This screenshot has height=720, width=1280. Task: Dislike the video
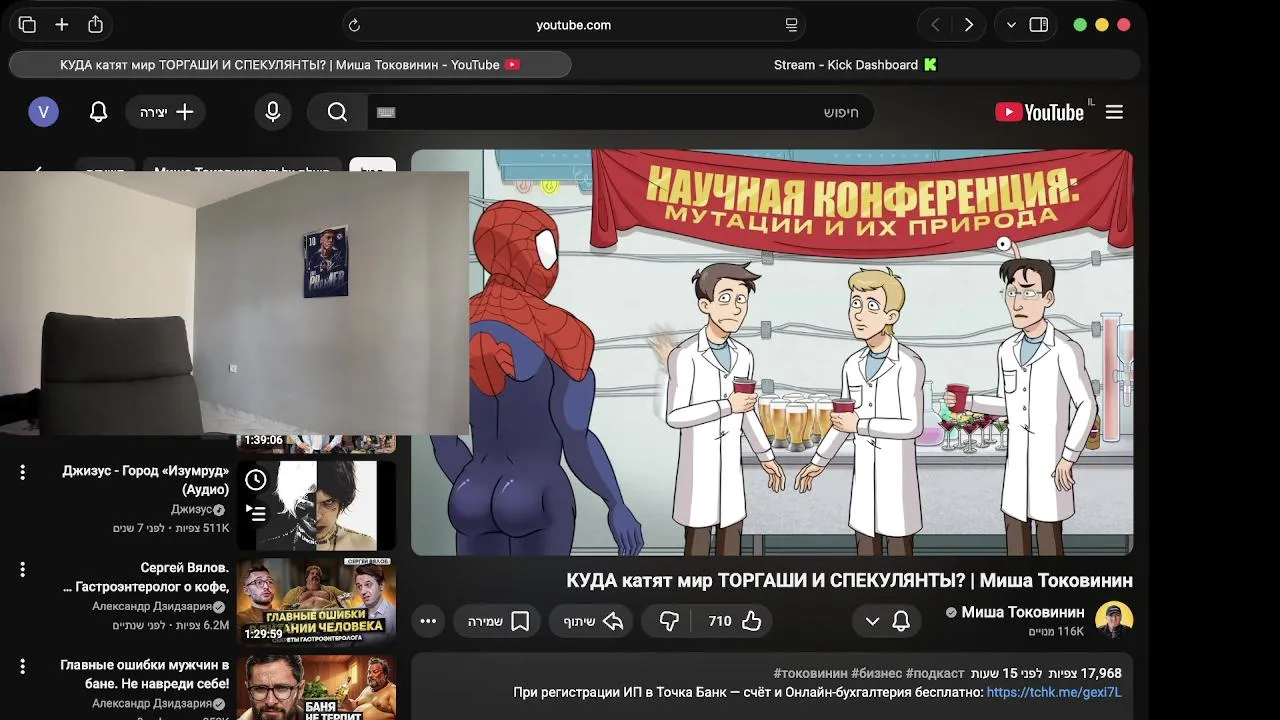(669, 621)
